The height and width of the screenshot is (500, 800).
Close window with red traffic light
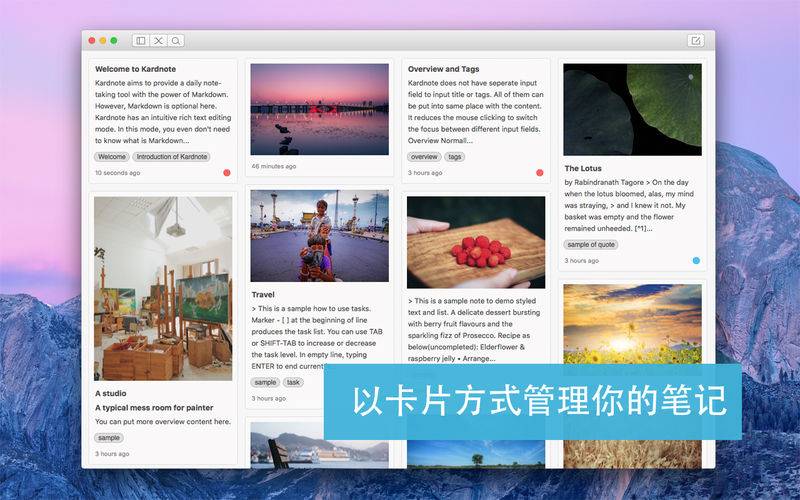[92, 41]
